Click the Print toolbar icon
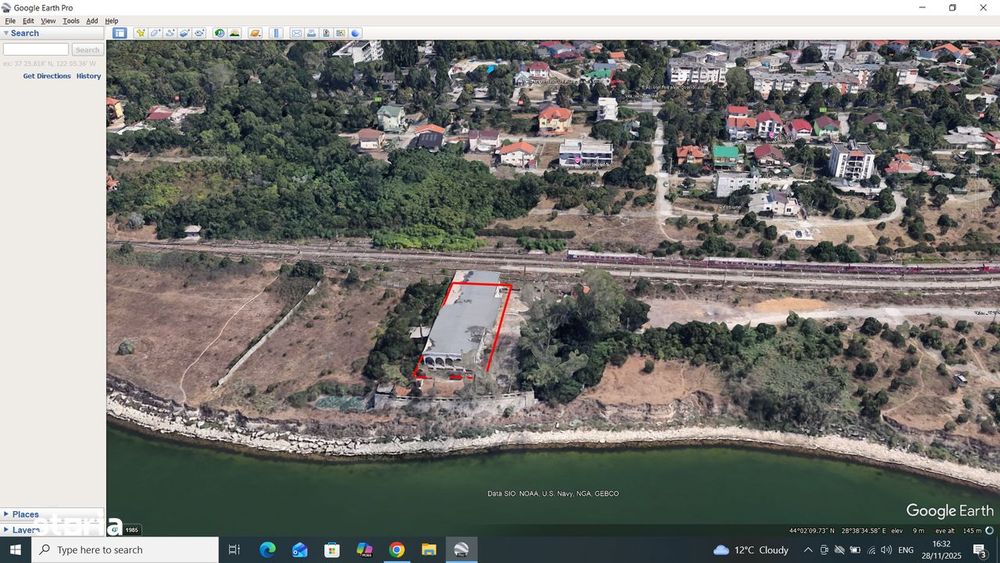Screen dimensions: 1000x563 pyautogui.click(x=311, y=33)
